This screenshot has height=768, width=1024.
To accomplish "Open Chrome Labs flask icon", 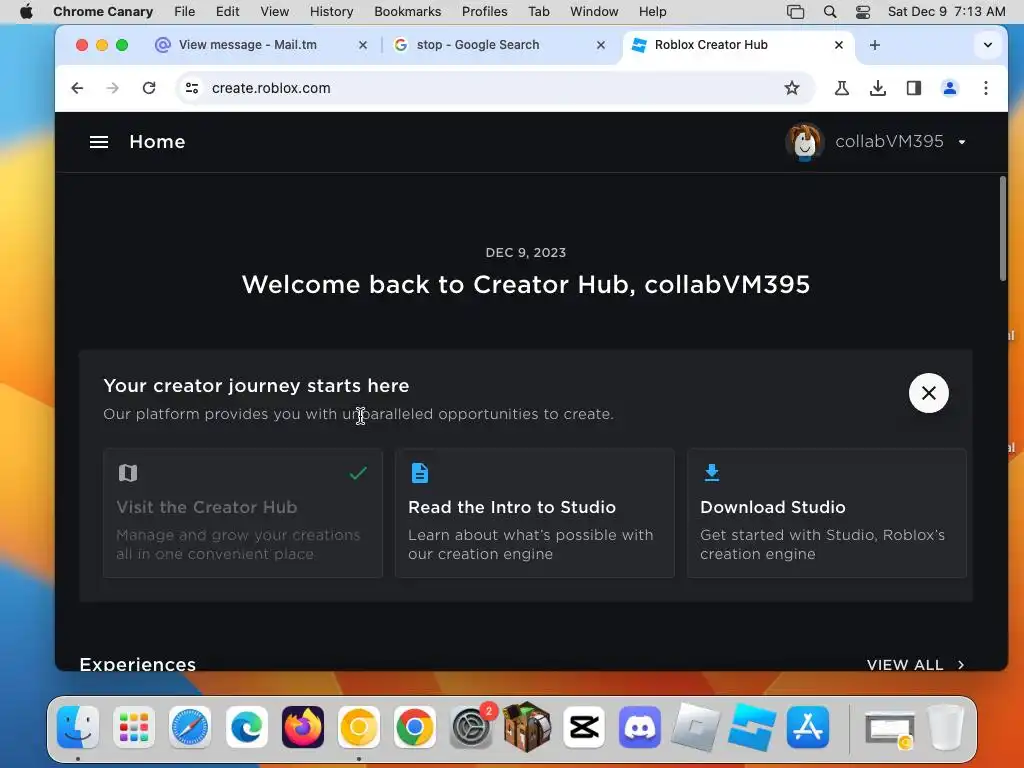I will coord(842,88).
